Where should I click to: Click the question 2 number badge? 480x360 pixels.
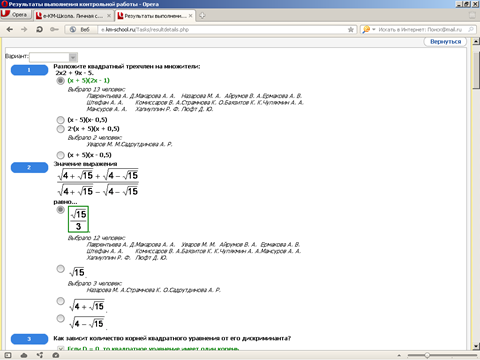coord(29,167)
